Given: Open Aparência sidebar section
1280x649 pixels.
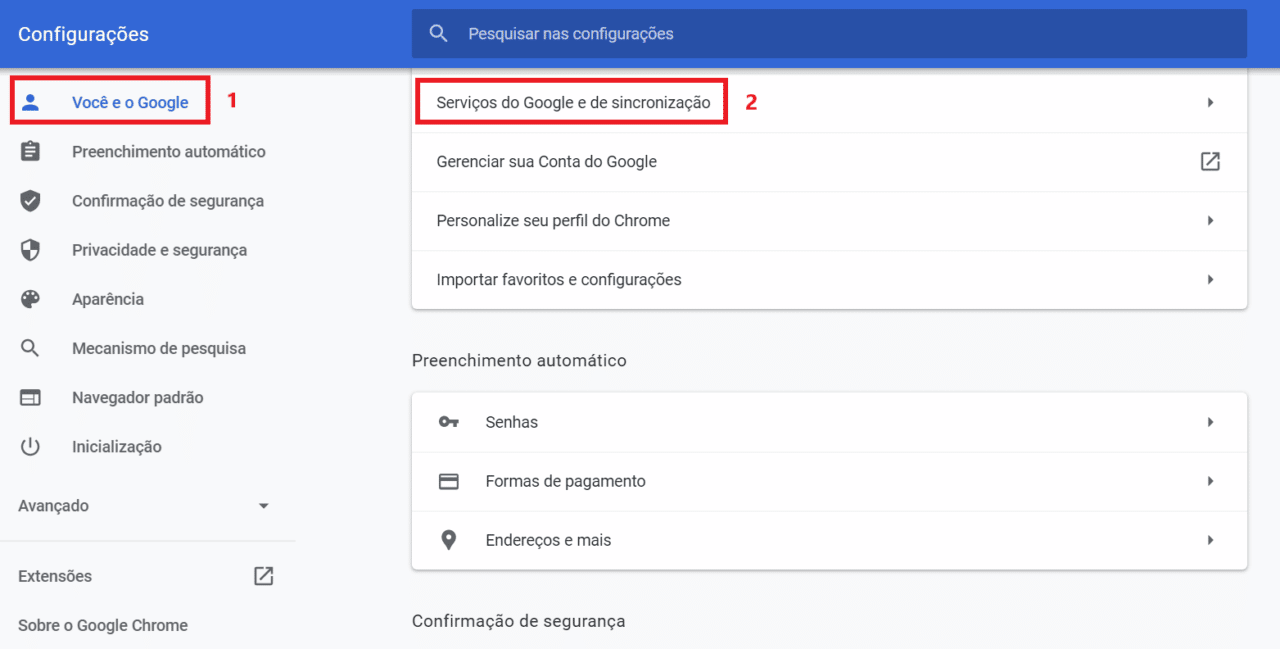Looking at the screenshot, I should point(108,299).
